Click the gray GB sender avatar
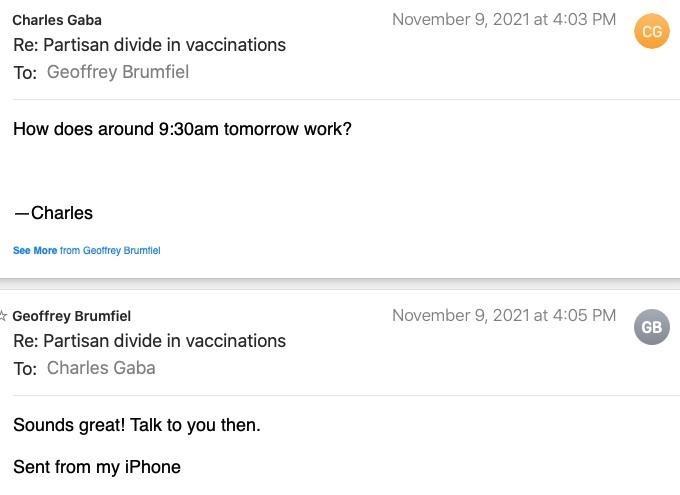Screen dimensions: 680x495 [651, 327]
